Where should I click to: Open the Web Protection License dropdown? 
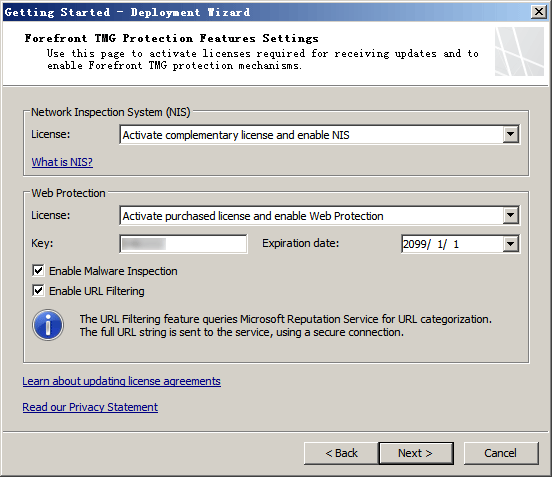[510, 215]
